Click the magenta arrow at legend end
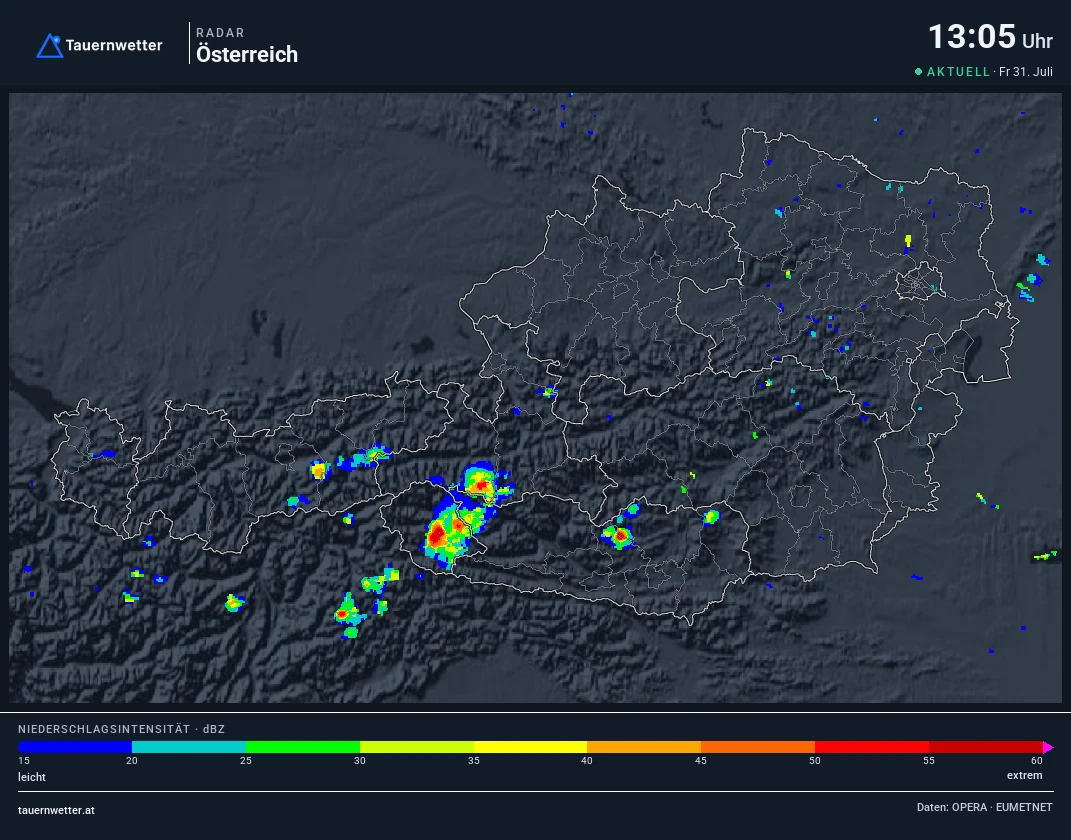Screen dimensions: 1071x840 (x=1048, y=747)
